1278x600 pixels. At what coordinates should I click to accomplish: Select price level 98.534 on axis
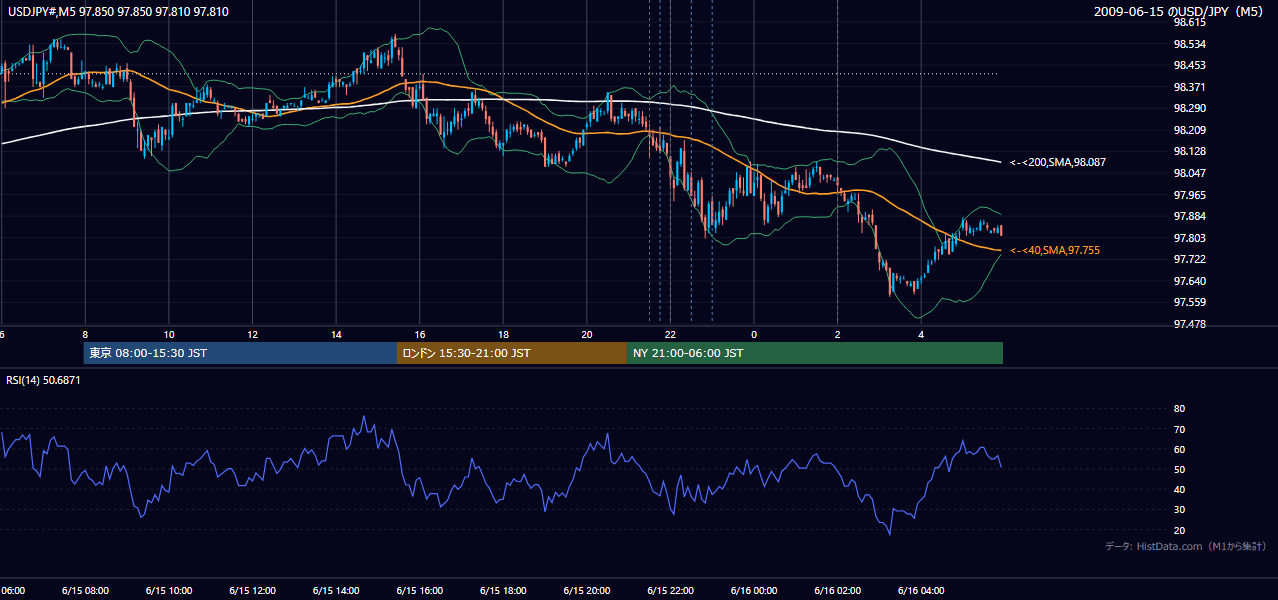(x=1189, y=44)
